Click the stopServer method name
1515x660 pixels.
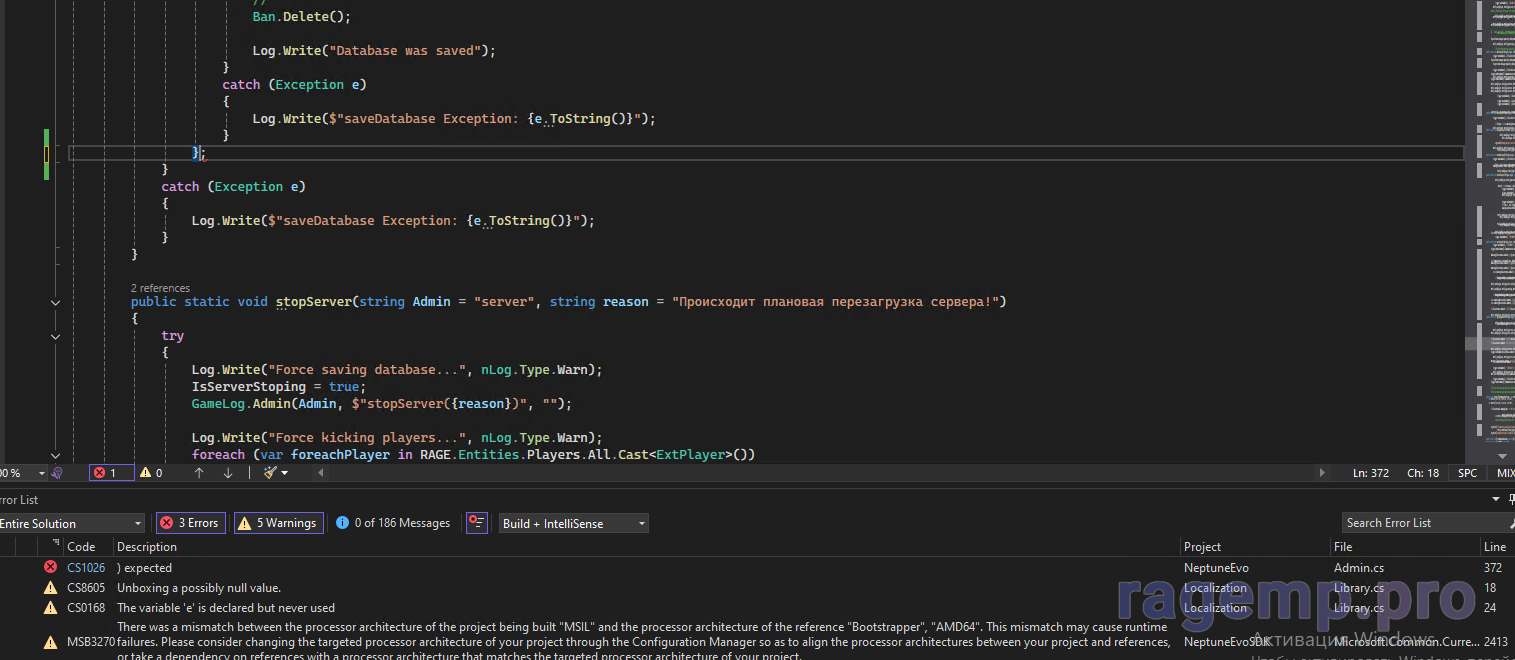tap(313, 302)
